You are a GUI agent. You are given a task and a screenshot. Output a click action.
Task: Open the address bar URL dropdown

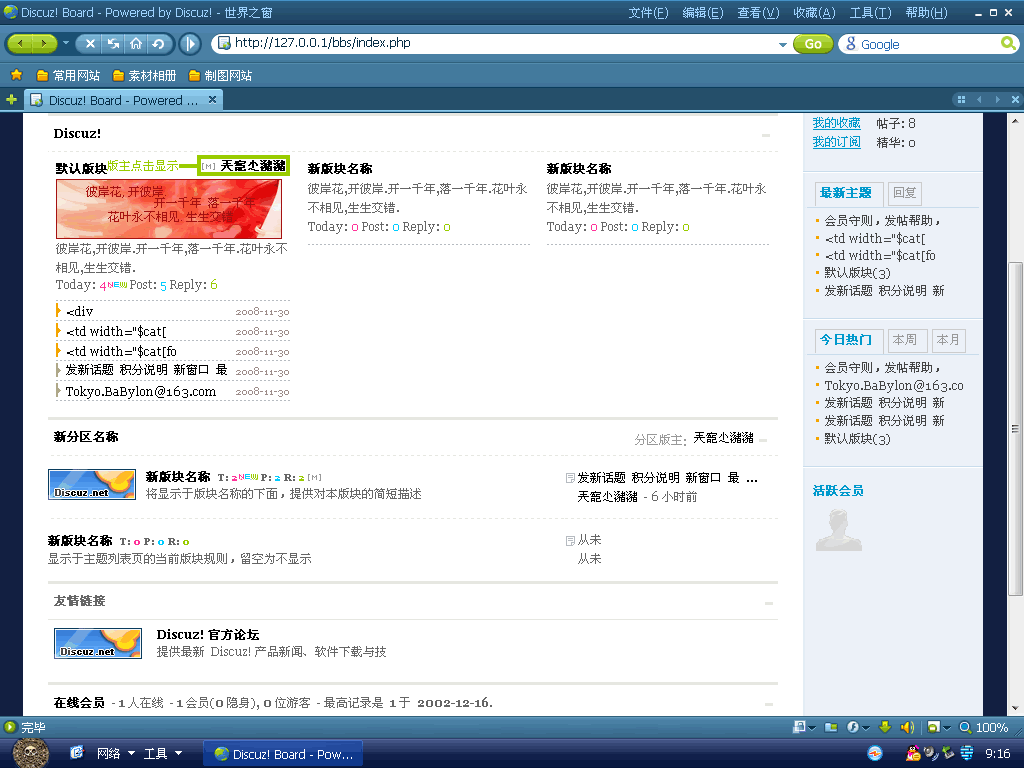(782, 44)
